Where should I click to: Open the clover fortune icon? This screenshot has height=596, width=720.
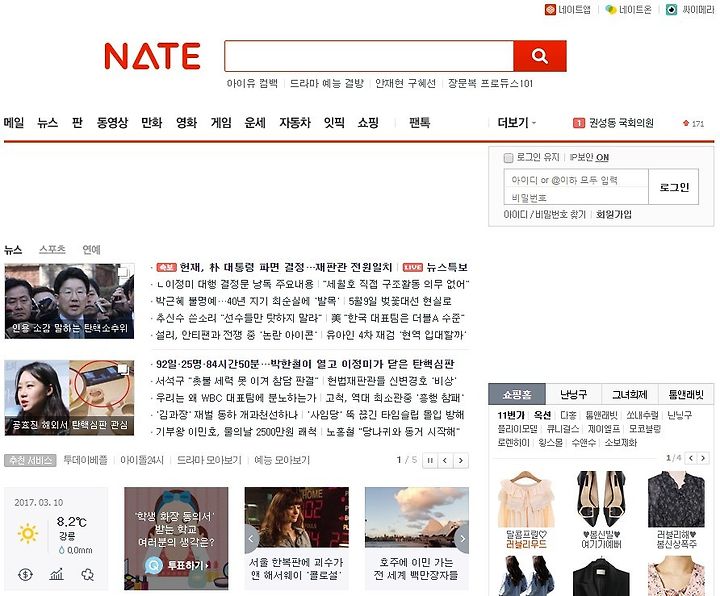(x=87, y=574)
